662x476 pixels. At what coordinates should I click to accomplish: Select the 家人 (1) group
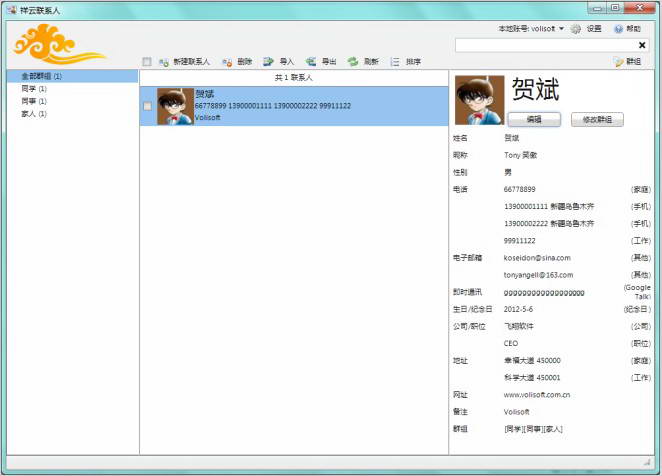click(34, 114)
